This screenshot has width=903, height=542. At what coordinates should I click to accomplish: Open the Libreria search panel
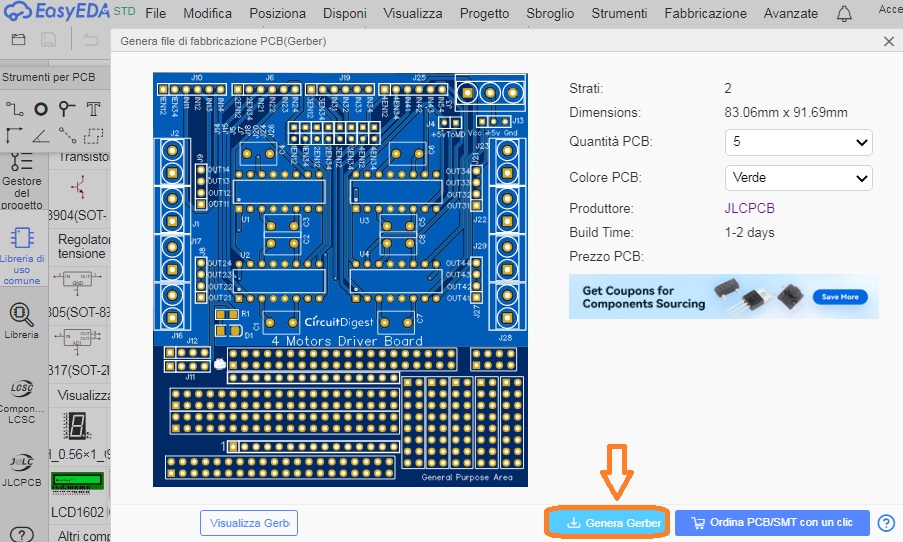(x=21, y=320)
